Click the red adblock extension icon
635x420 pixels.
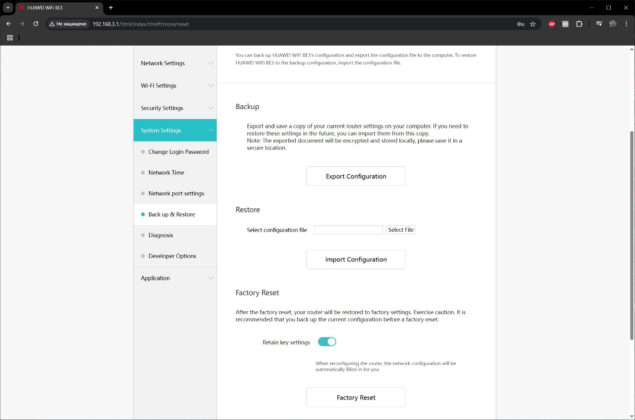pos(552,24)
